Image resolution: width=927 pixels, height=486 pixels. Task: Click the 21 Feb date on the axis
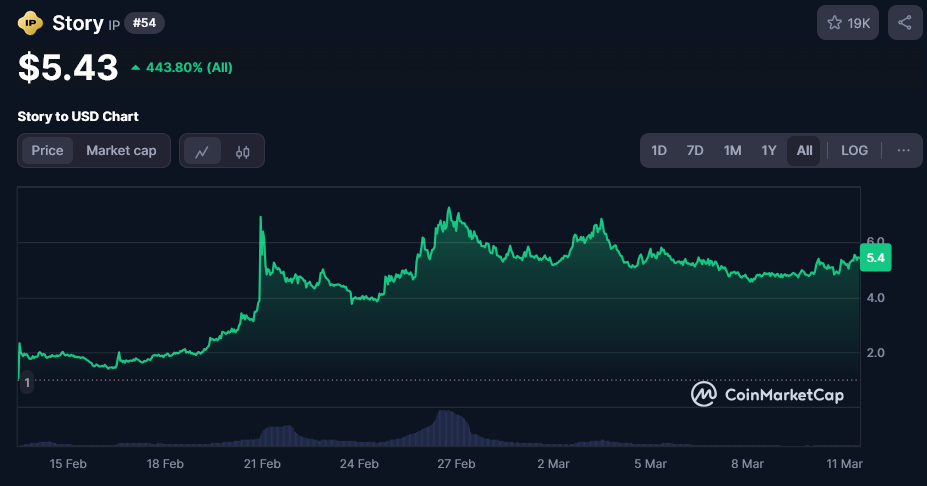pos(262,464)
